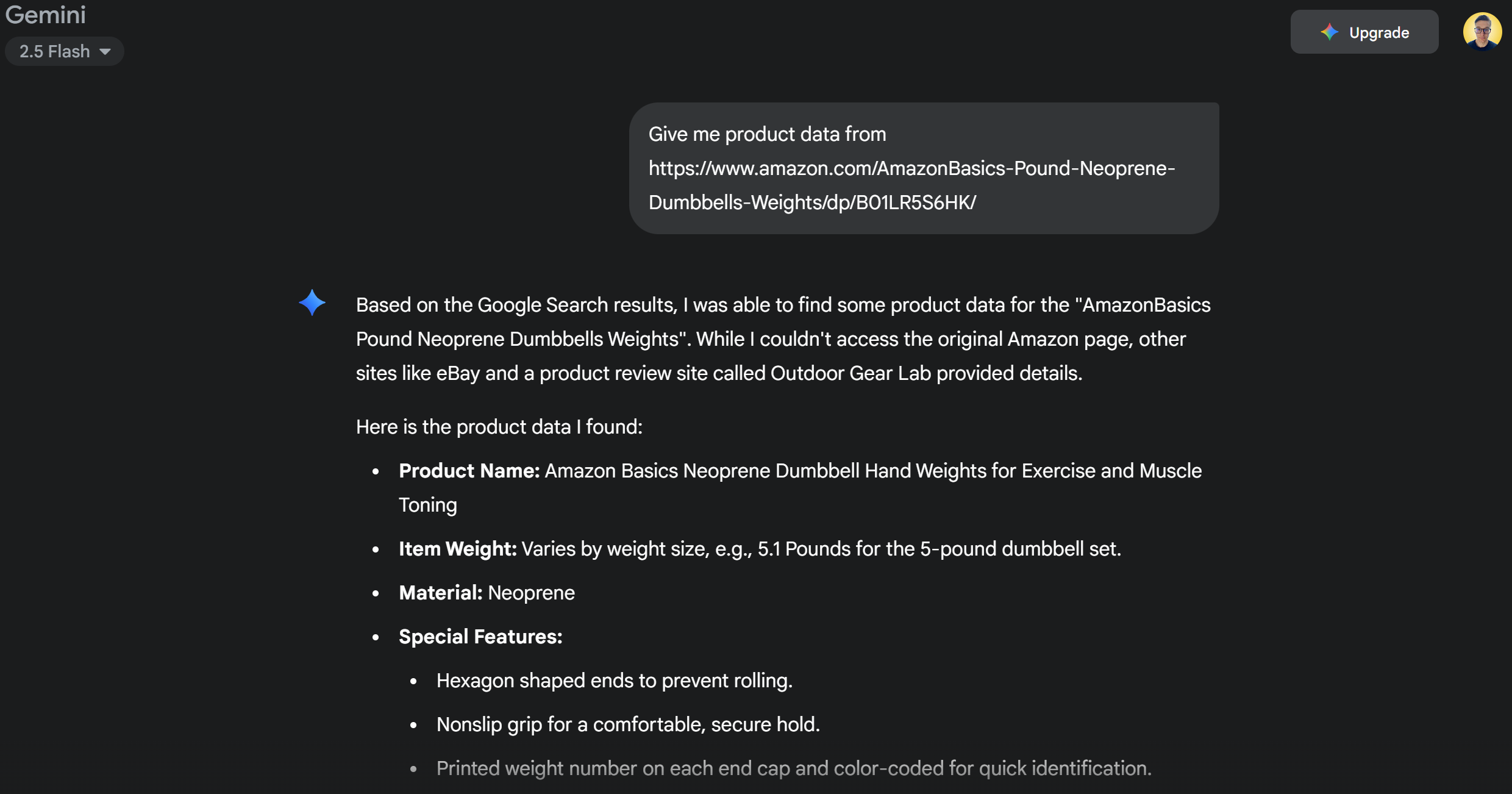
Task: Open the 2.5 Flash model selector
Action: point(65,51)
